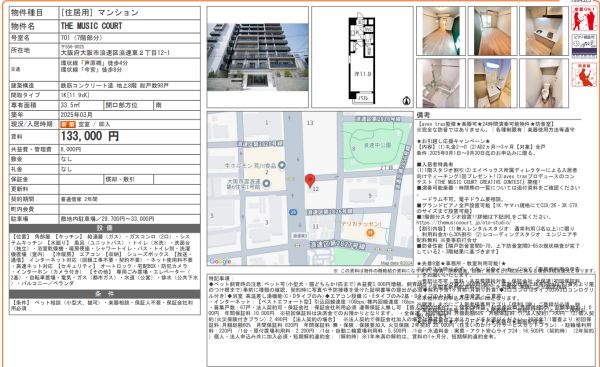Click the orange restaurant marker on the map

tap(370, 233)
